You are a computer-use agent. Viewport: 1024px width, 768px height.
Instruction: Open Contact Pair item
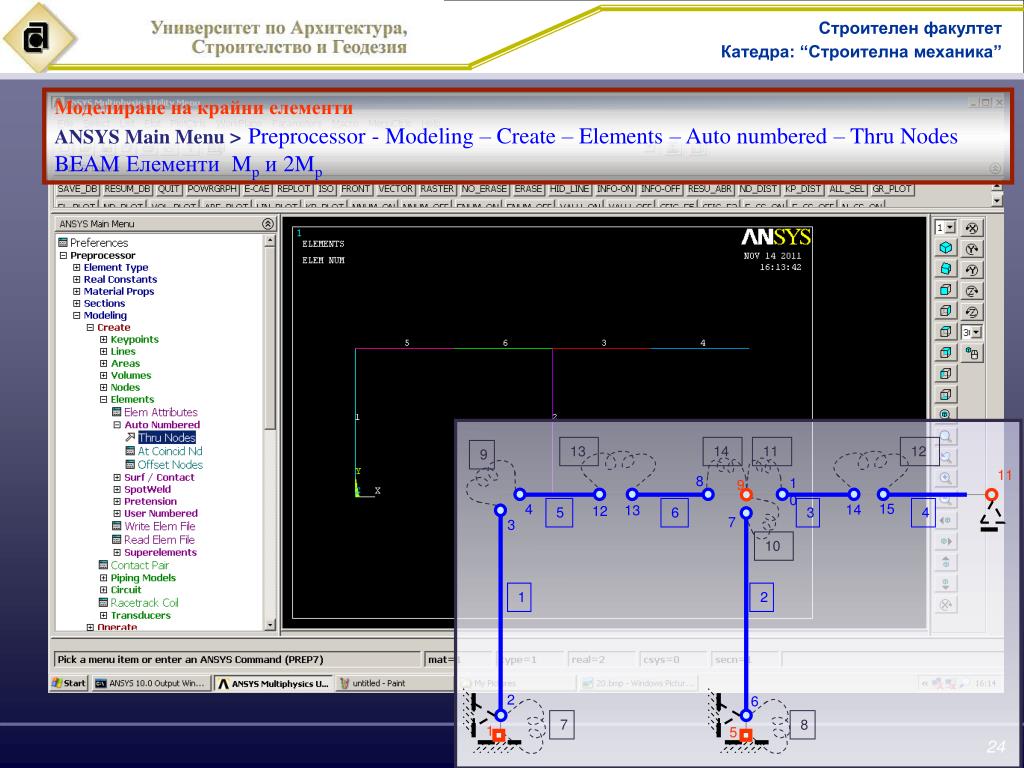click(139, 565)
